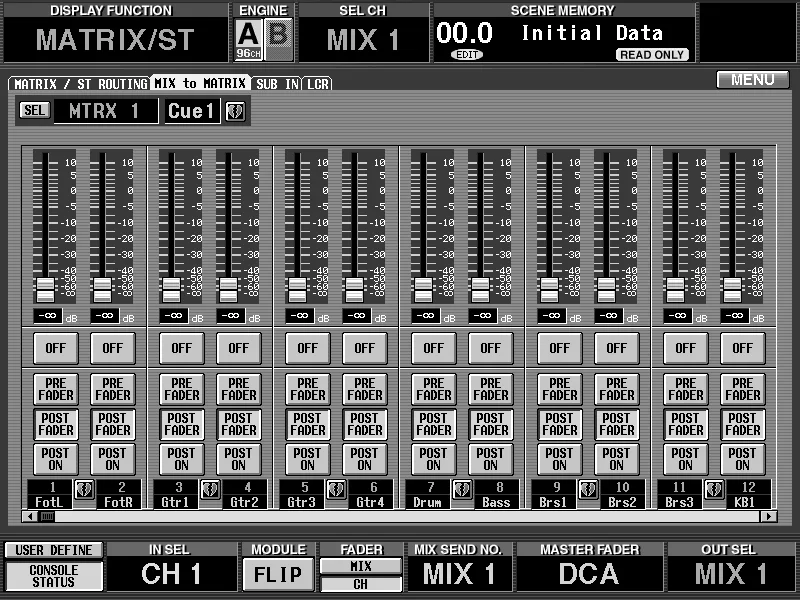Click the OUT SEL MIX 1 display

[731, 574]
